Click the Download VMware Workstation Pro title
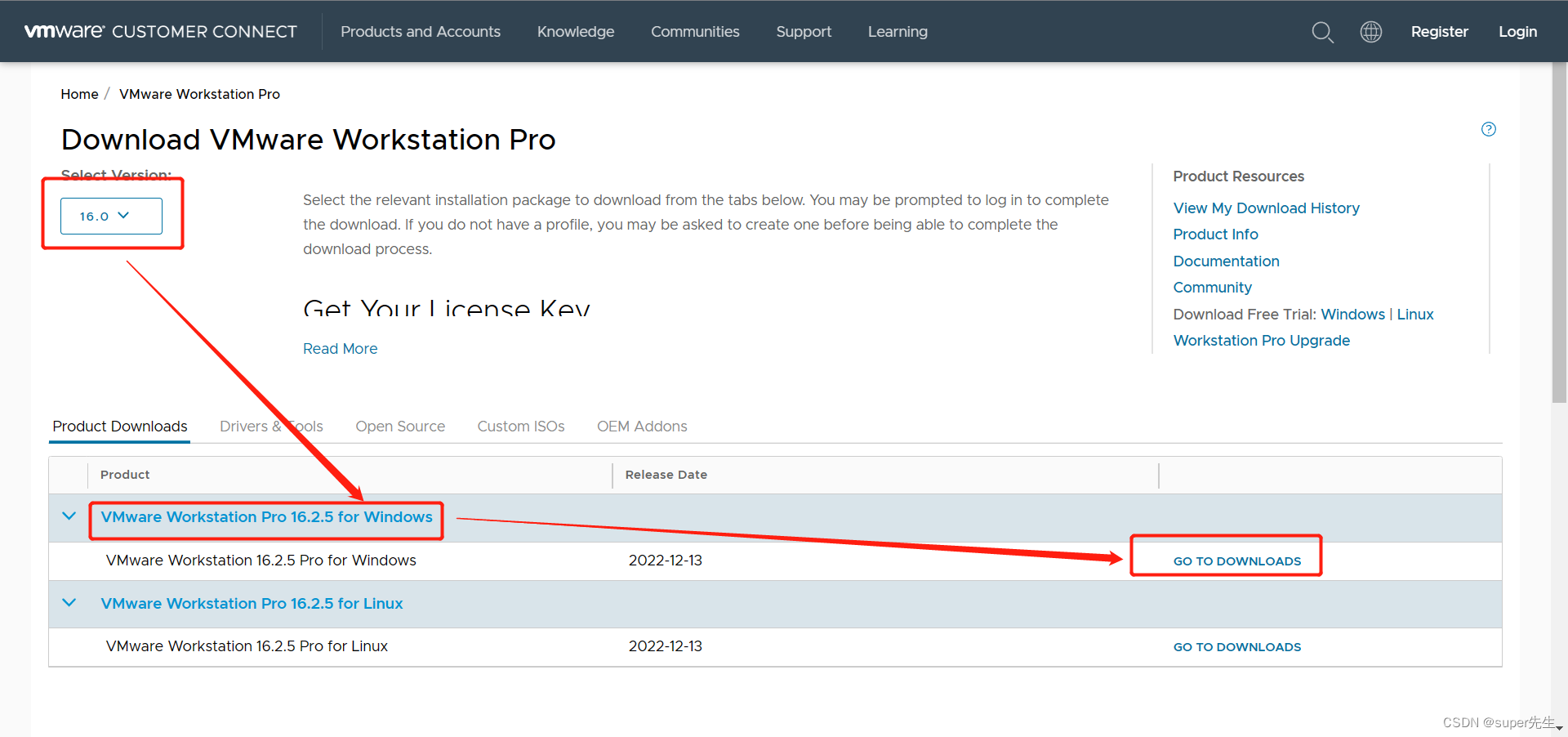1568x737 pixels. tap(309, 140)
